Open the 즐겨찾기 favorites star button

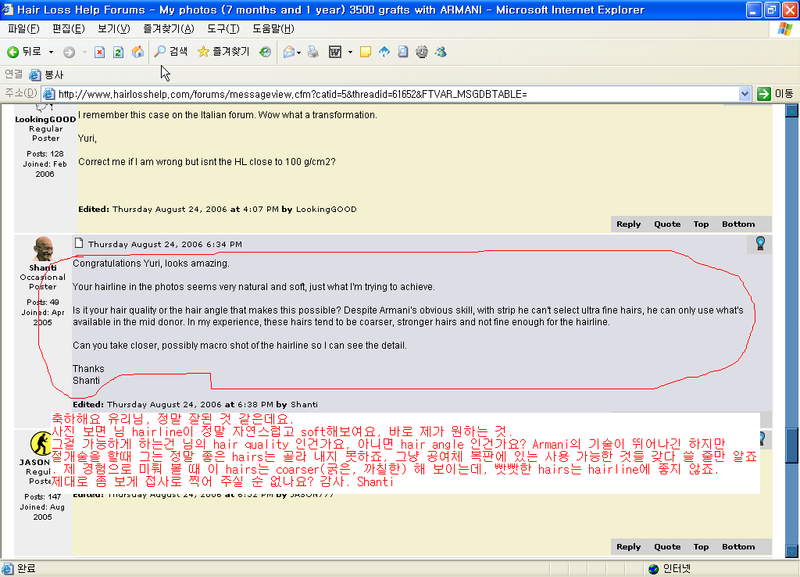tap(224, 52)
